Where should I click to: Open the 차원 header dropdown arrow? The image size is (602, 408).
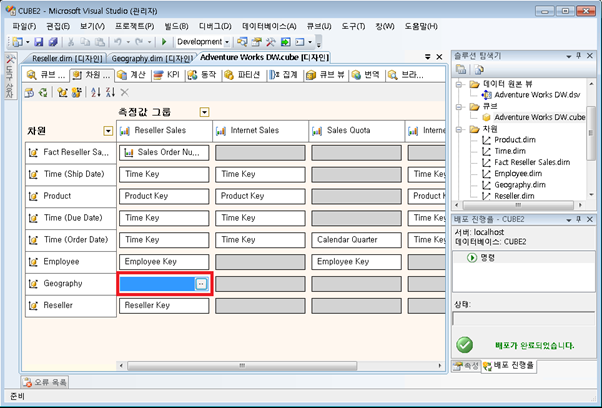108,131
